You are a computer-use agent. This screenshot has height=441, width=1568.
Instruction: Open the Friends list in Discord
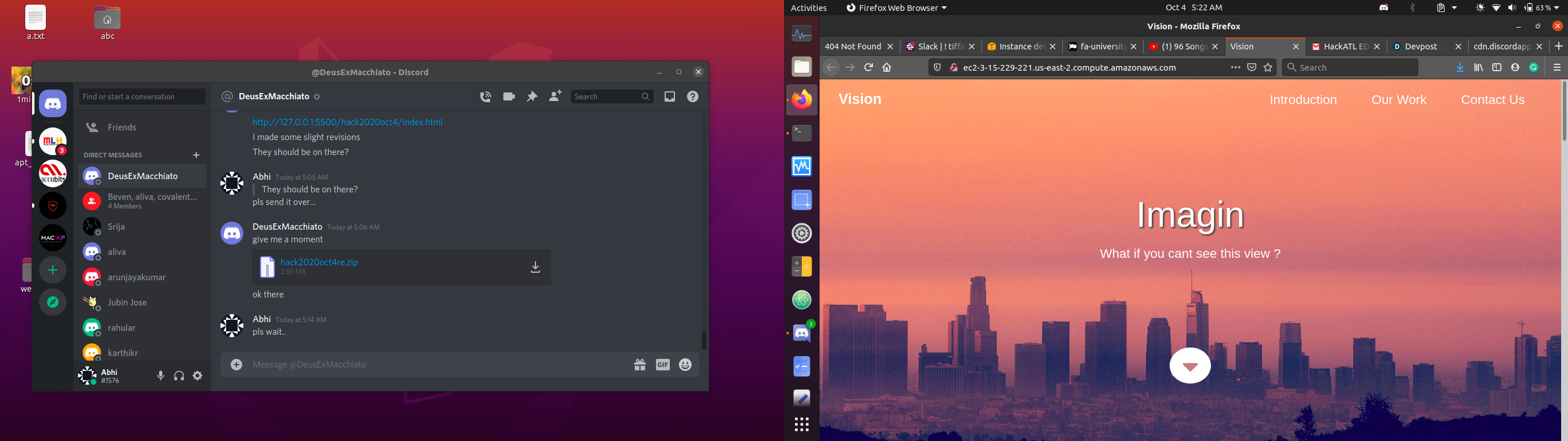[x=142, y=127]
